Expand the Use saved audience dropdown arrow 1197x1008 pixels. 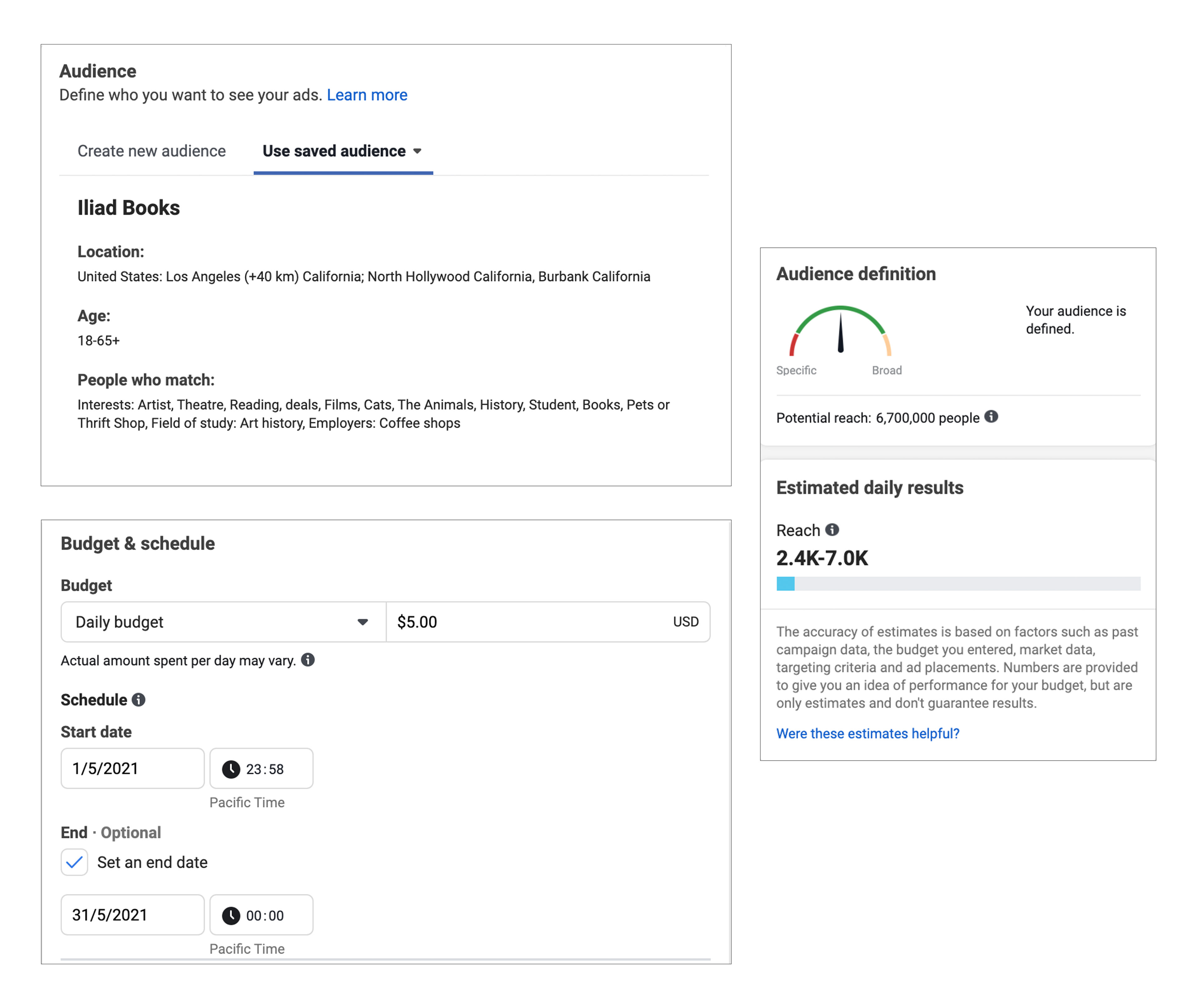tap(418, 152)
